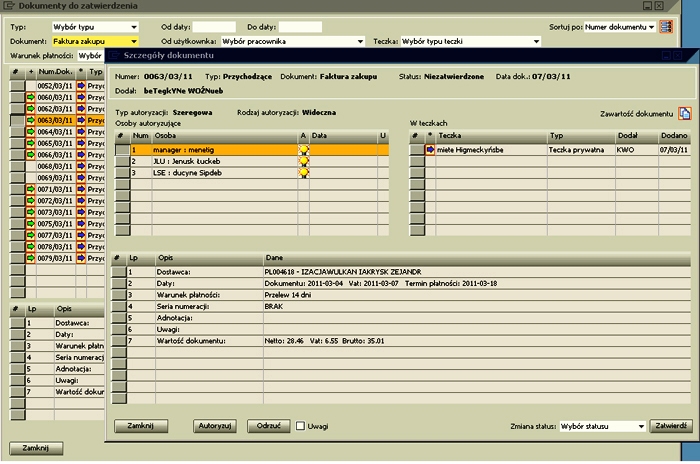
Task: Open the Zawartość dokumentu document icon
Action: point(684,113)
